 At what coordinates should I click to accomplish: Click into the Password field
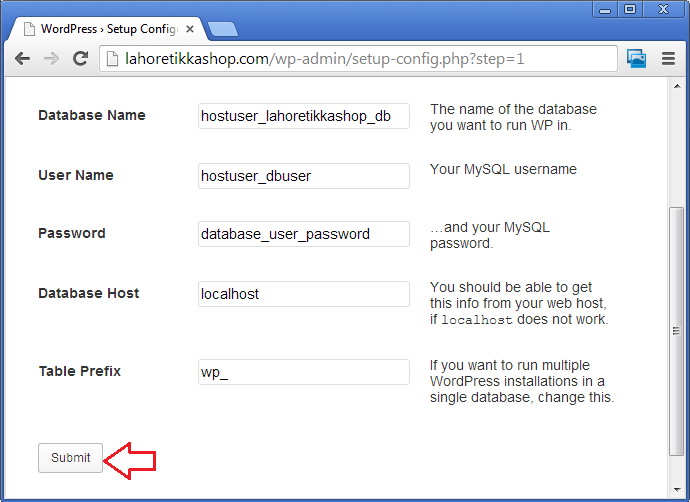click(304, 234)
